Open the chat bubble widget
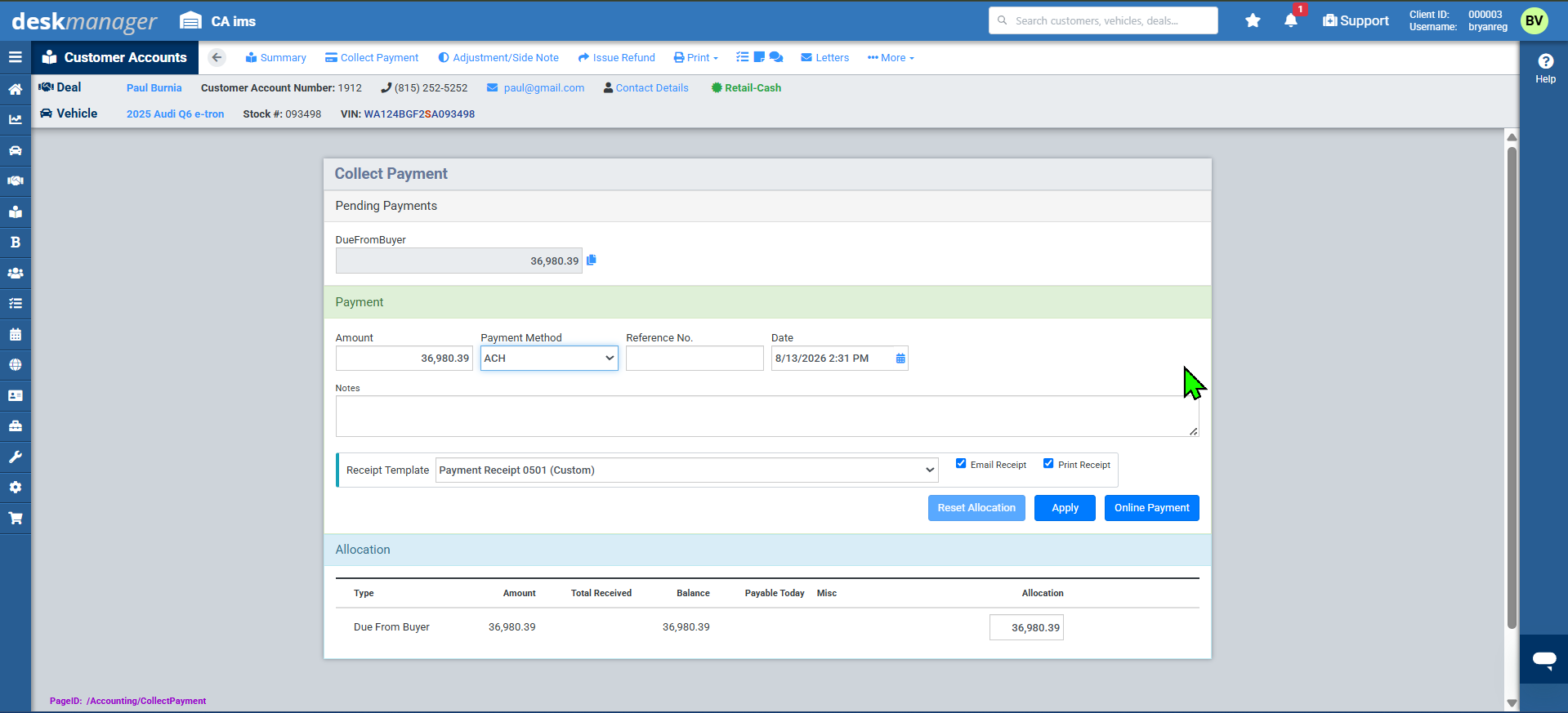 click(1544, 659)
